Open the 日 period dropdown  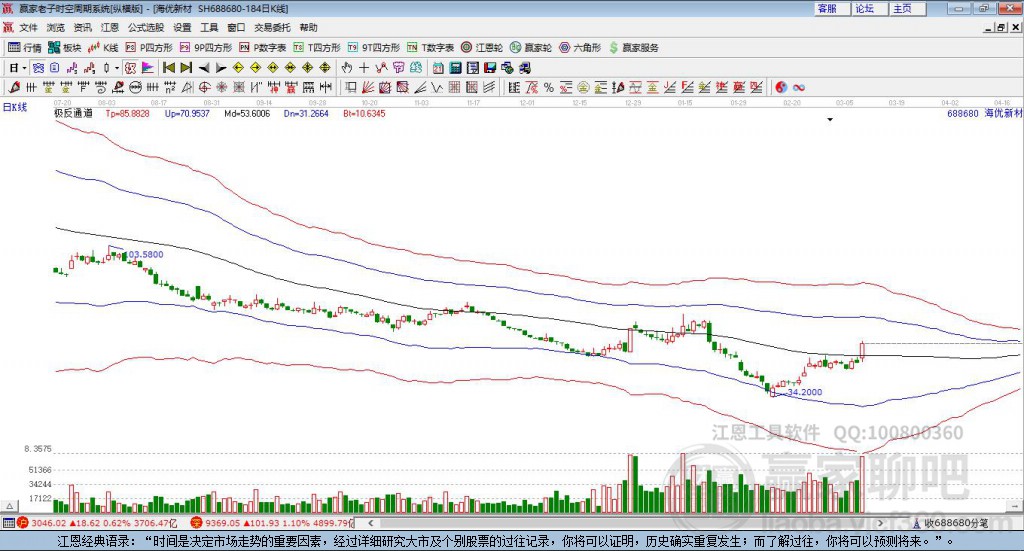[x=18, y=68]
